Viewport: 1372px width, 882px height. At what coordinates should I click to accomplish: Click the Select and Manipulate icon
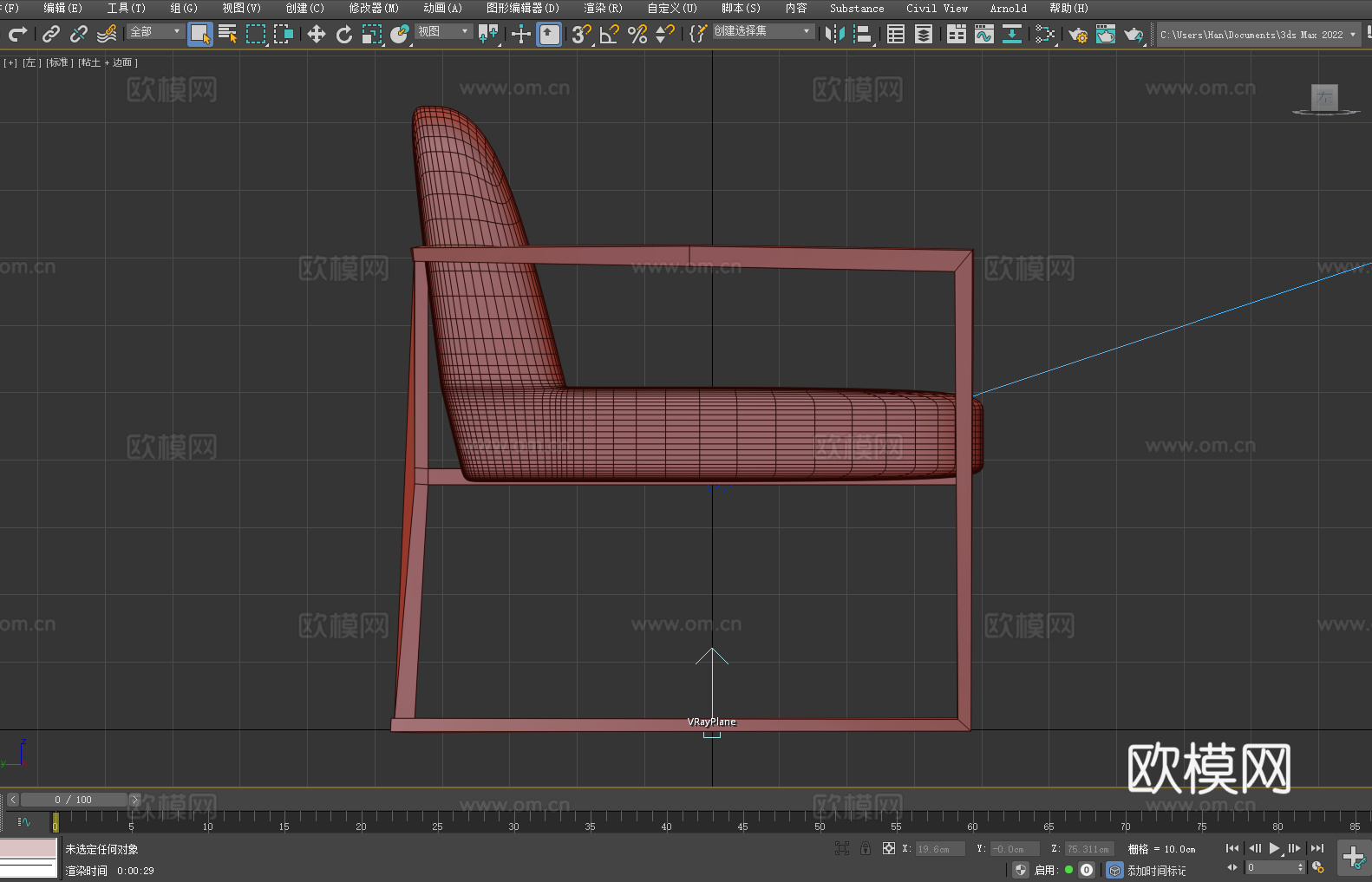521,34
